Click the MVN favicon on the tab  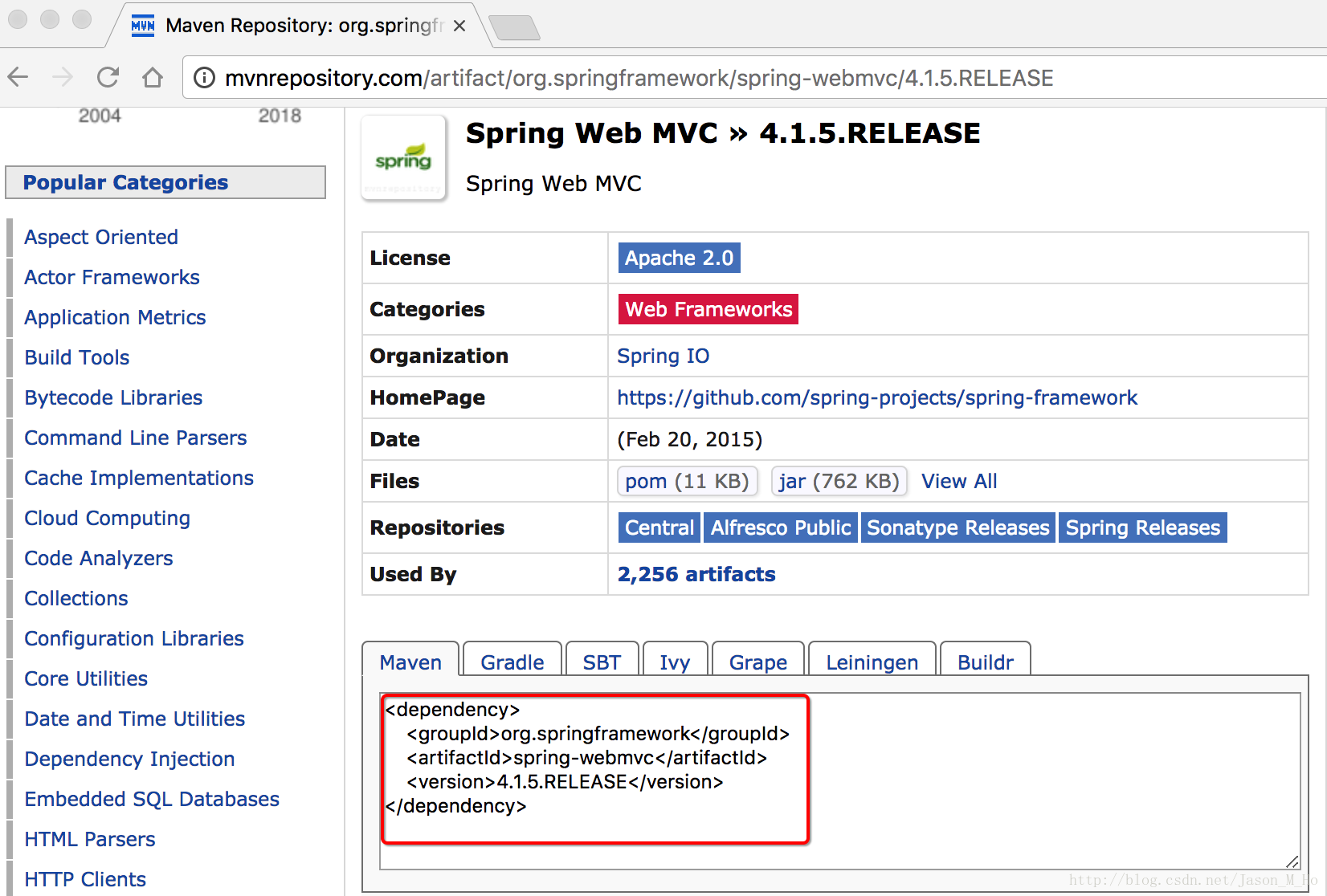click(x=143, y=26)
